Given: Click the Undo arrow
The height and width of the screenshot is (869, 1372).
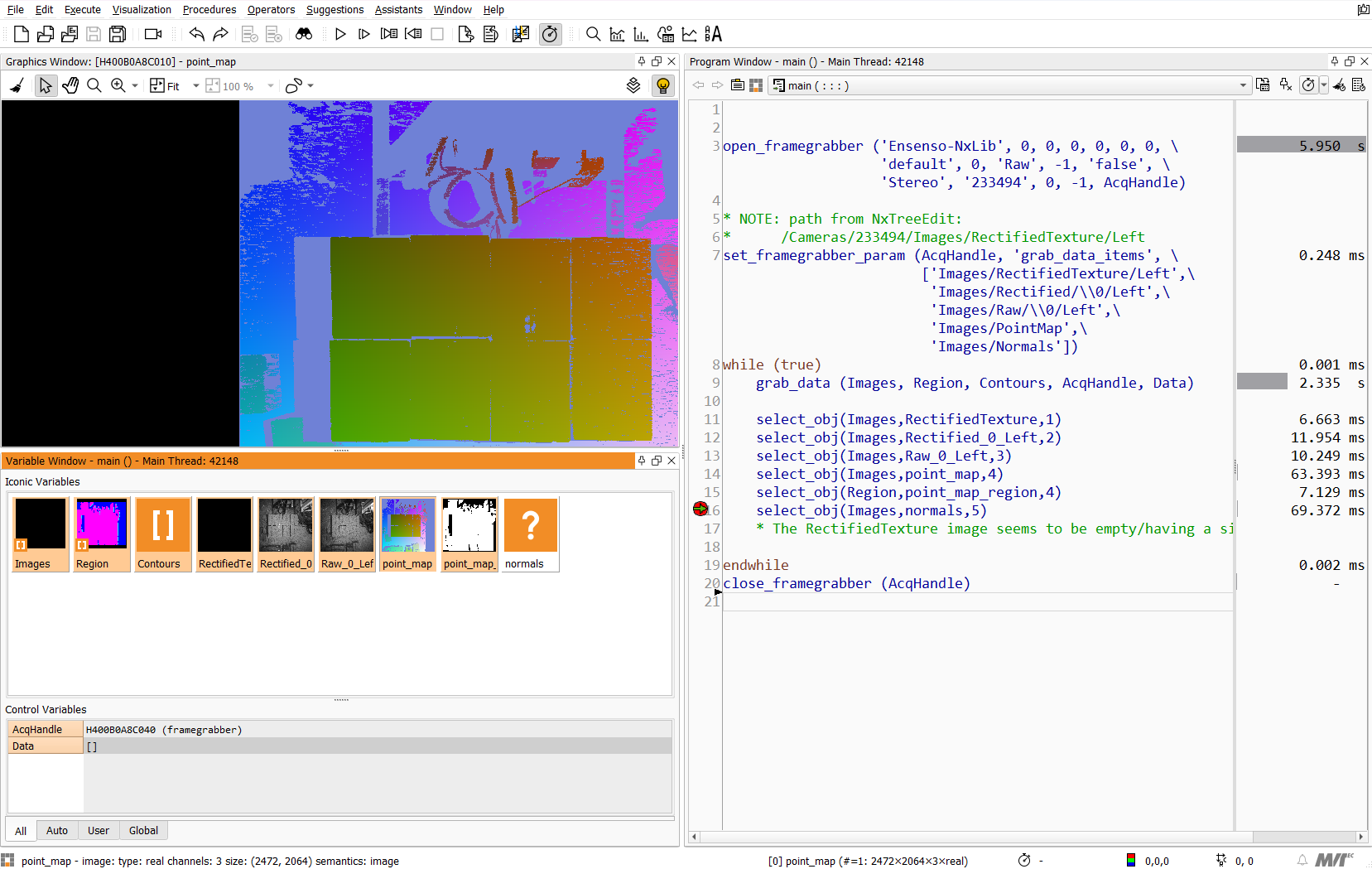Looking at the screenshot, I should (196, 34).
